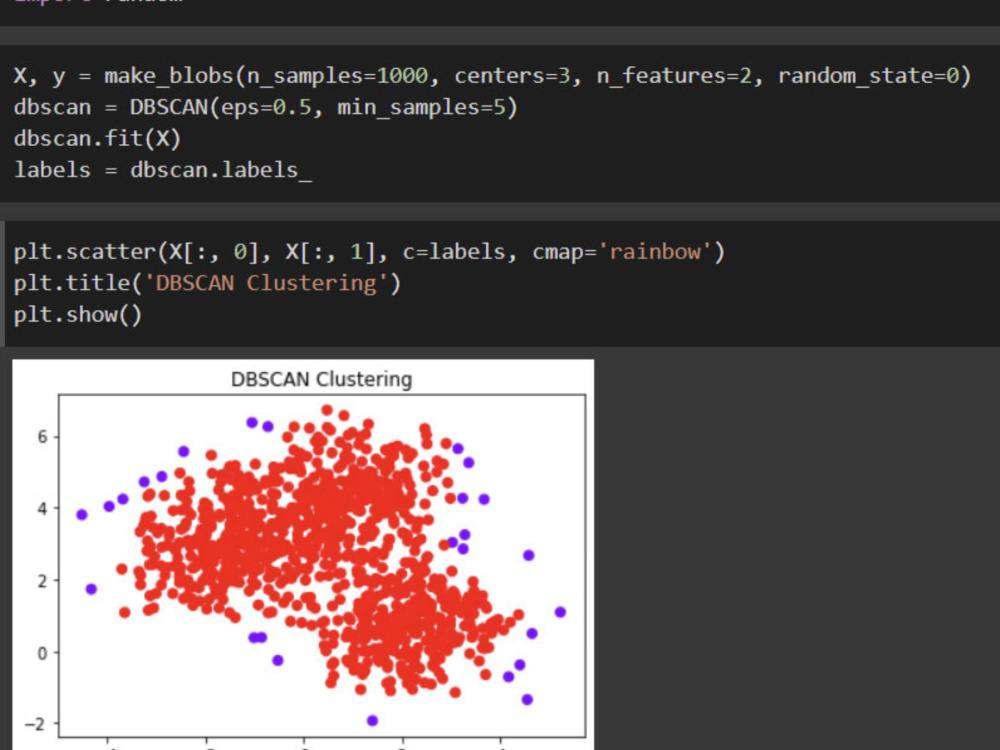This screenshot has width=1000, height=750.
Task: Click the 'rainbow' cmap string
Action: pyautogui.click(x=654, y=252)
